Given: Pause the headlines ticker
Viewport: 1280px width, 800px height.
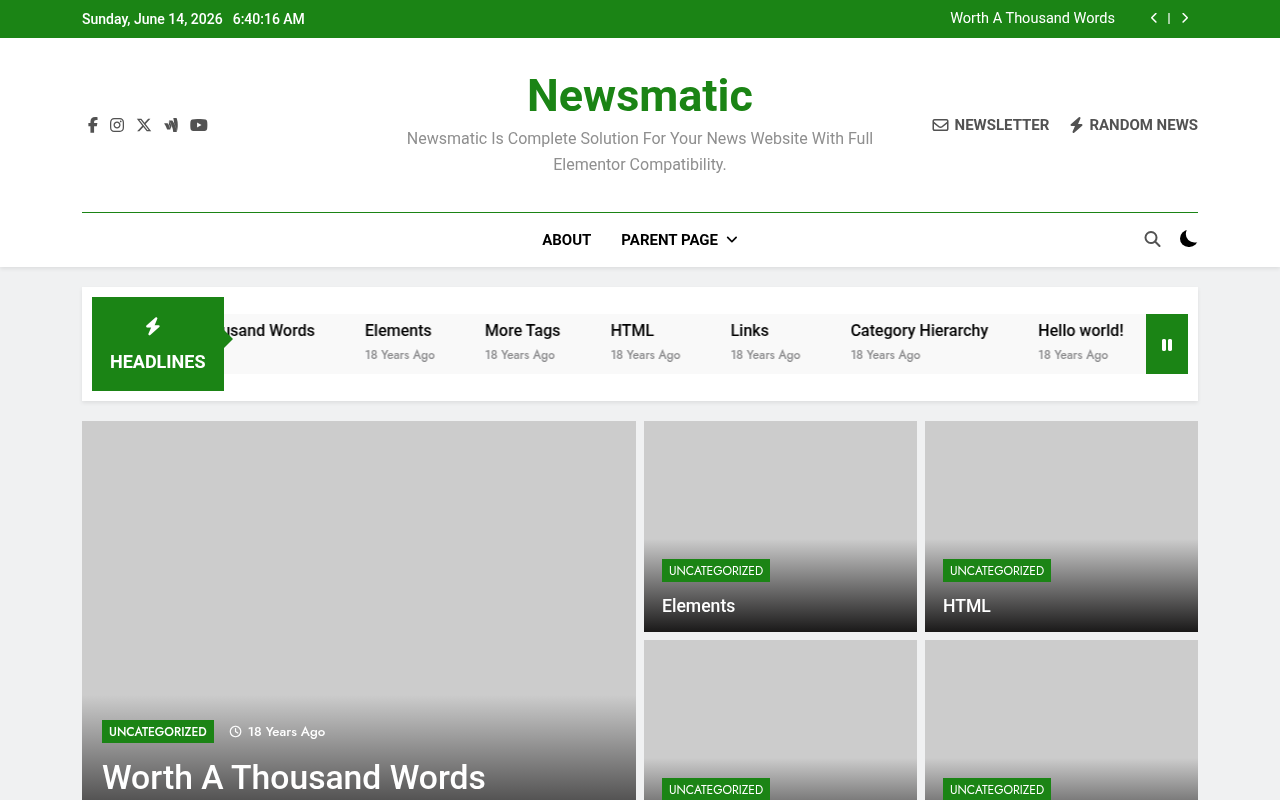Looking at the screenshot, I should coord(1167,344).
